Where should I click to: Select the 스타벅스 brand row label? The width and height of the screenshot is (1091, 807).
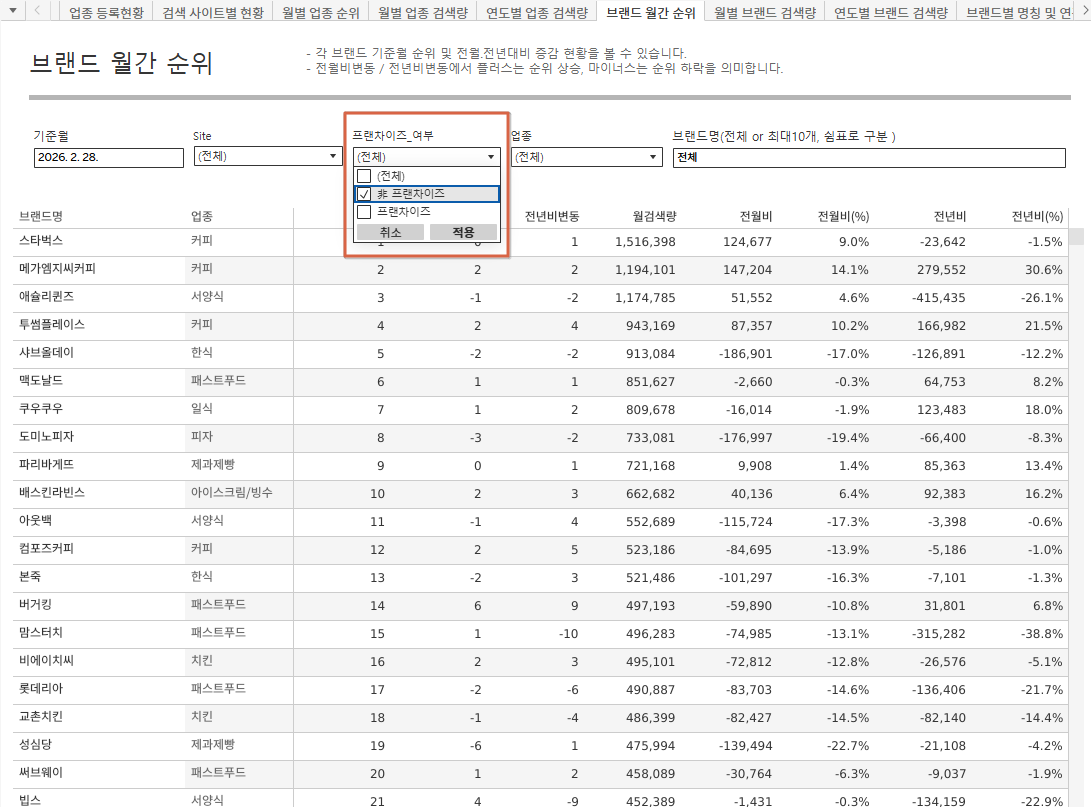coord(40,242)
